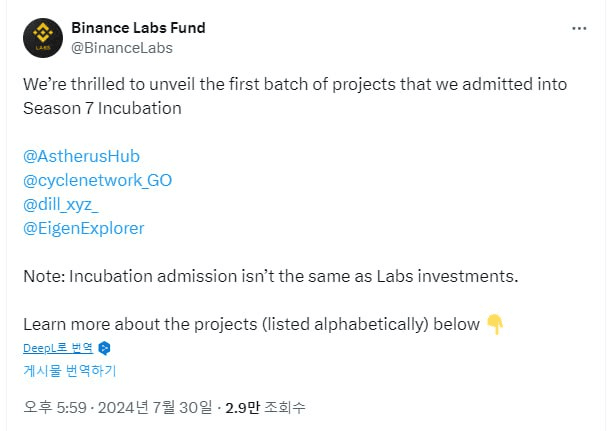The height and width of the screenshot is (431, 610).
Task: Click the pointing-down hand emoji
Action: 494,324
